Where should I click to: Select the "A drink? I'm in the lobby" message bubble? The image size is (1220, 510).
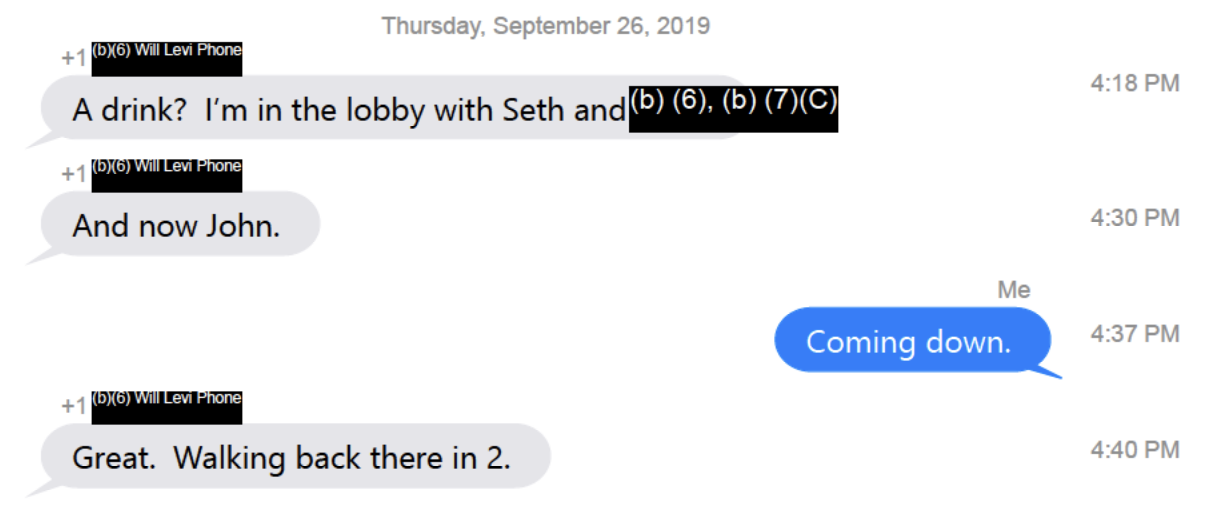(x=397, y=108)
